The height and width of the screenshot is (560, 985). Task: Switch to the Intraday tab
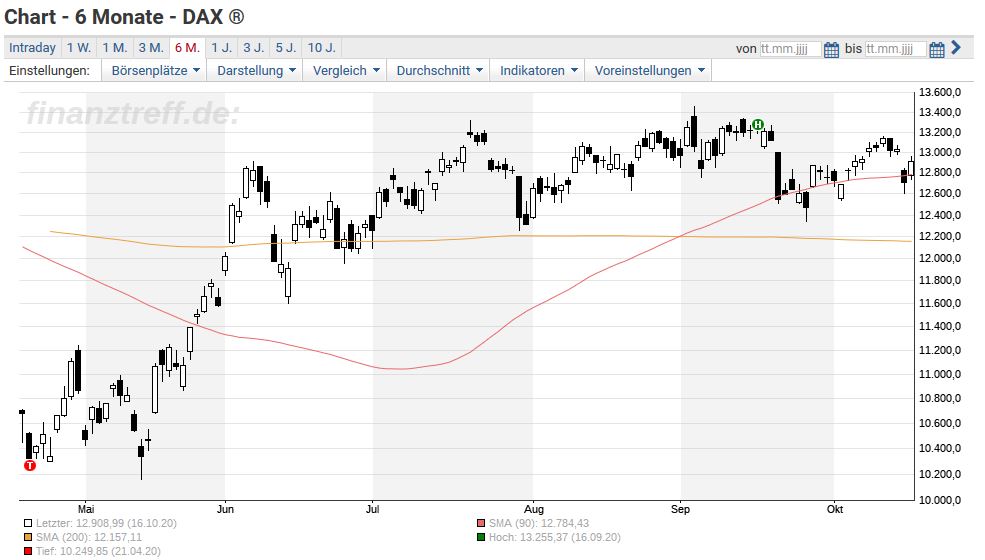(x=33, y=48)
